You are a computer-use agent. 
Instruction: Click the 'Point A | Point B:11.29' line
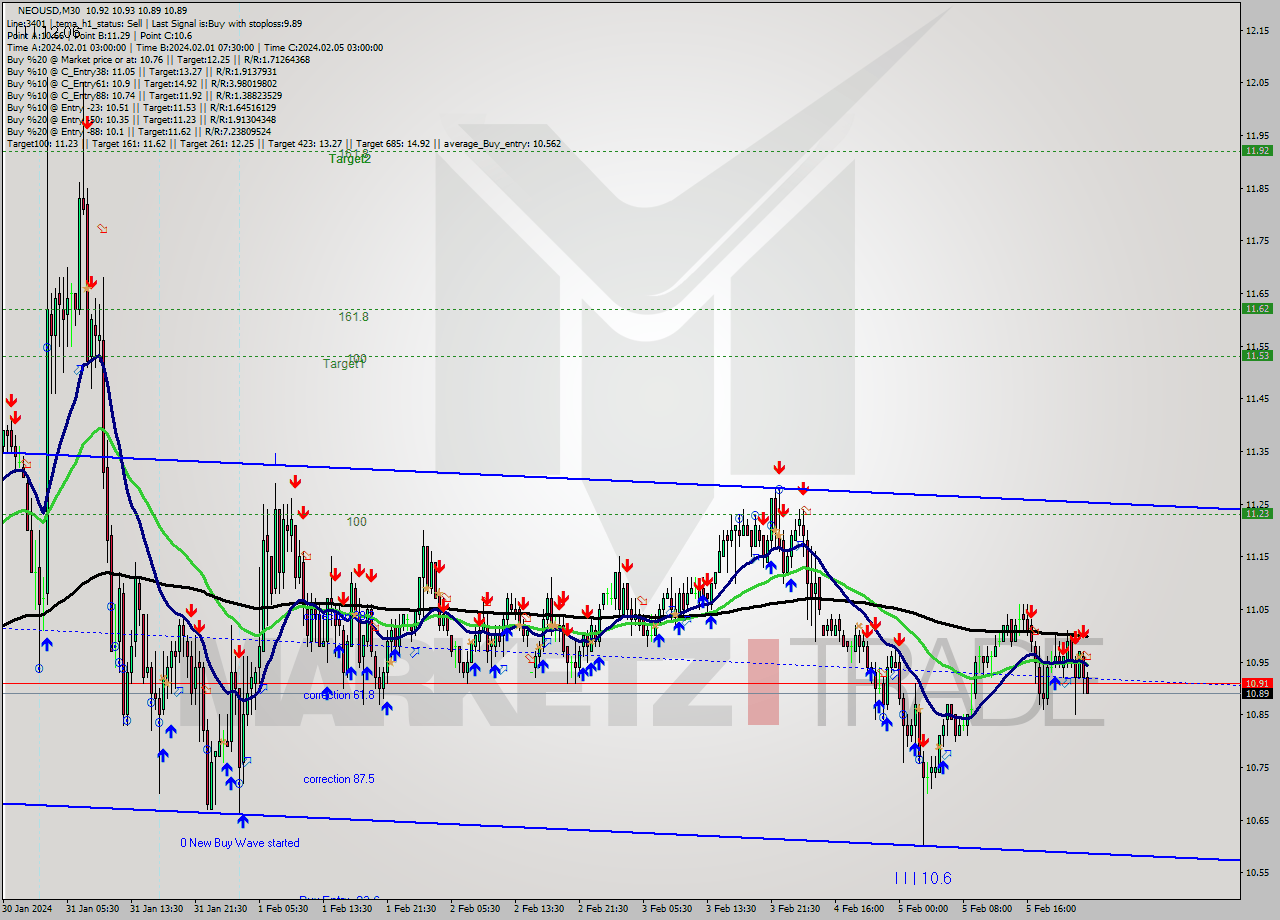100,35
